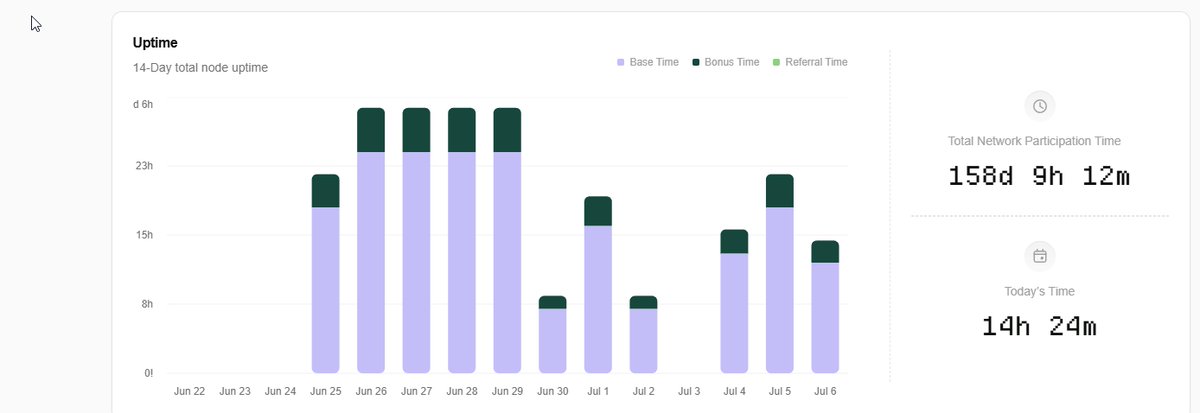This screenshot has width=1200, height=413.
Task: Click the Today's Time label
Action: 1039,291
